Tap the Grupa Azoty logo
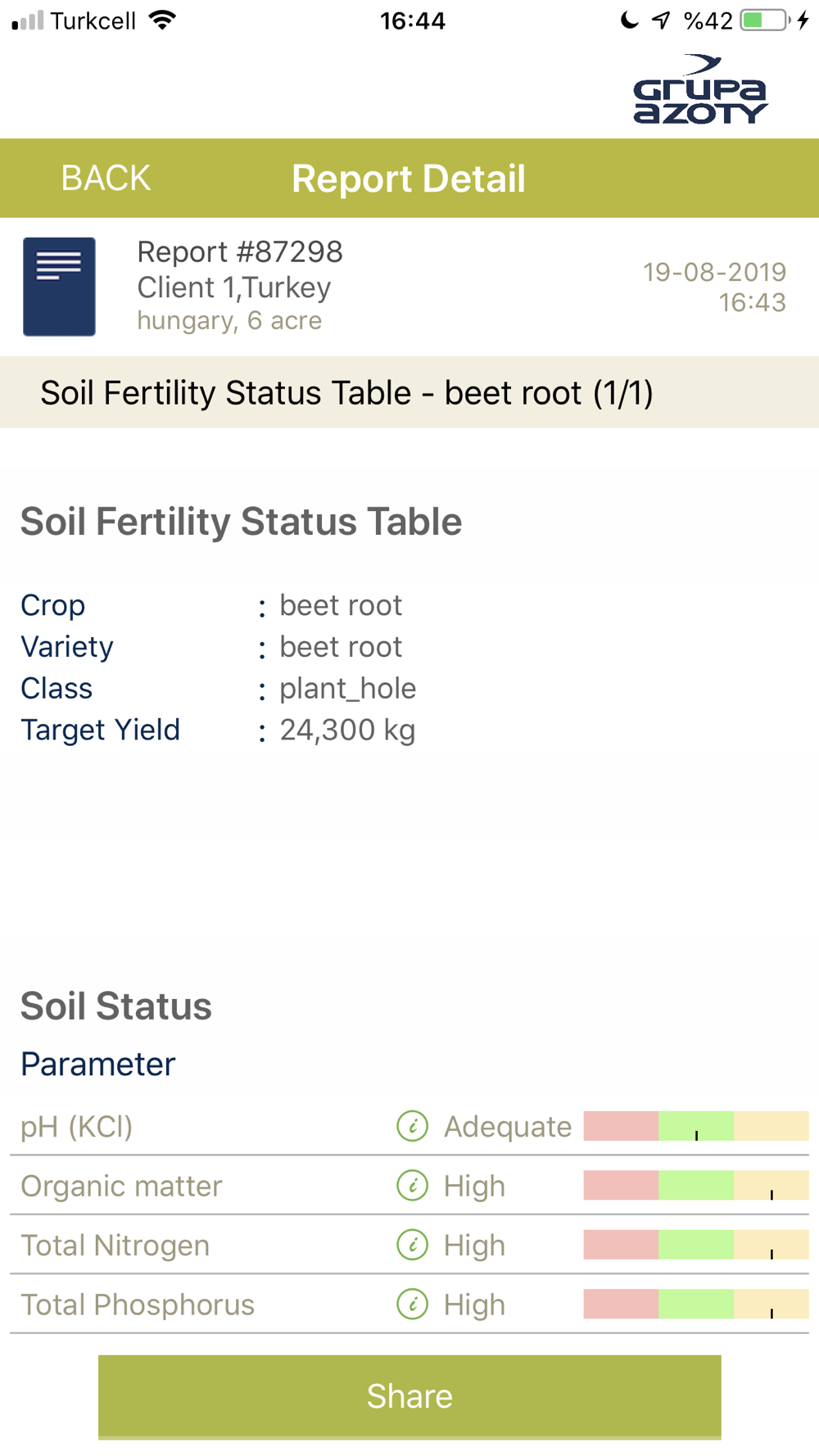819x1456 pixels. pos(701,89)
